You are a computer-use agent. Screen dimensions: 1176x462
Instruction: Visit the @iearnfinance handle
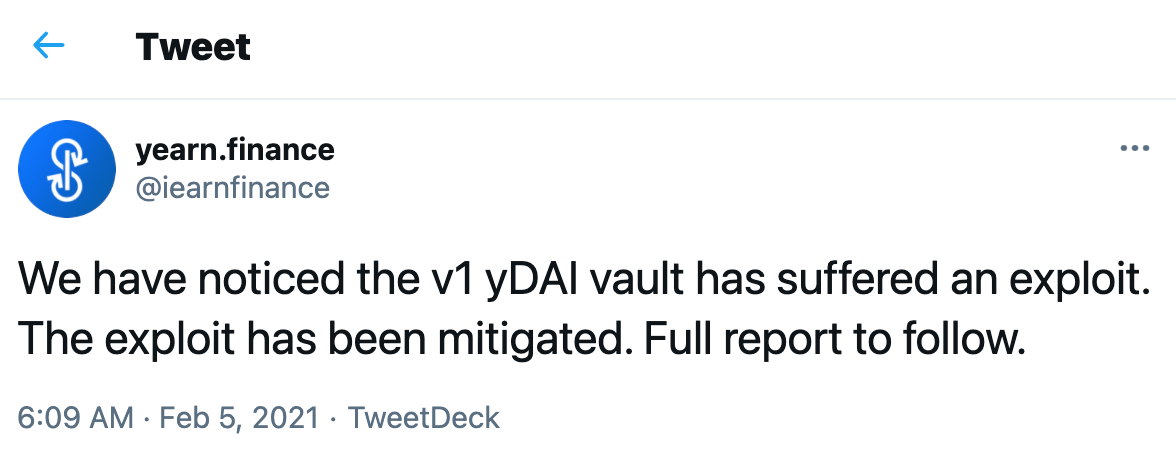point(232,186)
